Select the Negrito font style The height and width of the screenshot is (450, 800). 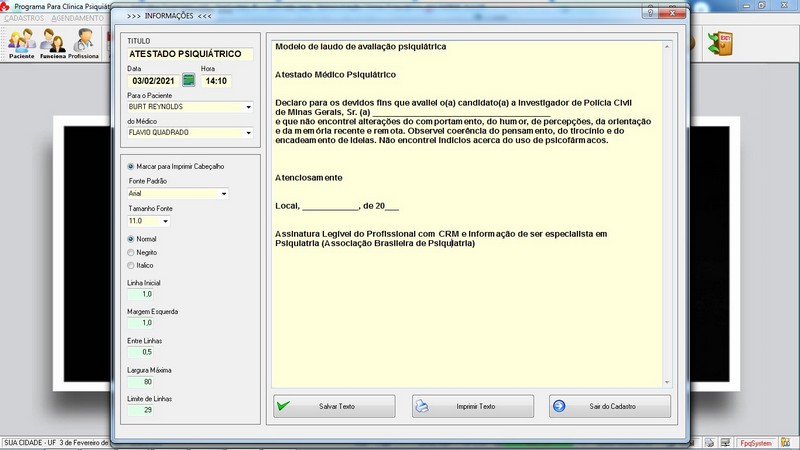130,252
